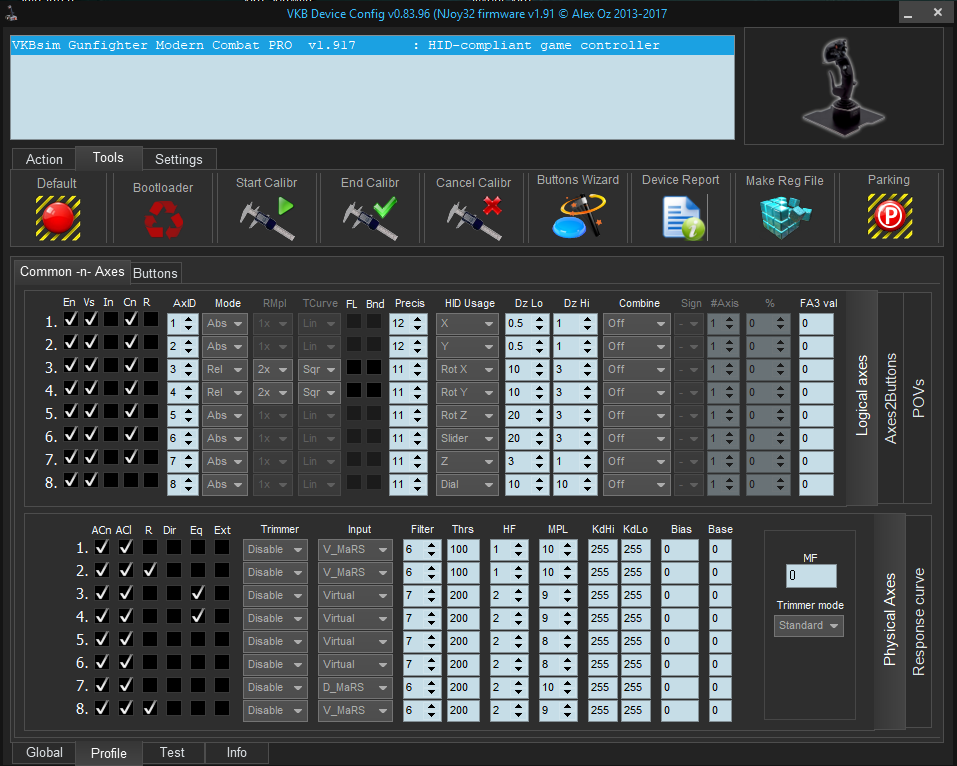Click Base field for physical axis 8

pyautogui.click(x=721, y=710)
